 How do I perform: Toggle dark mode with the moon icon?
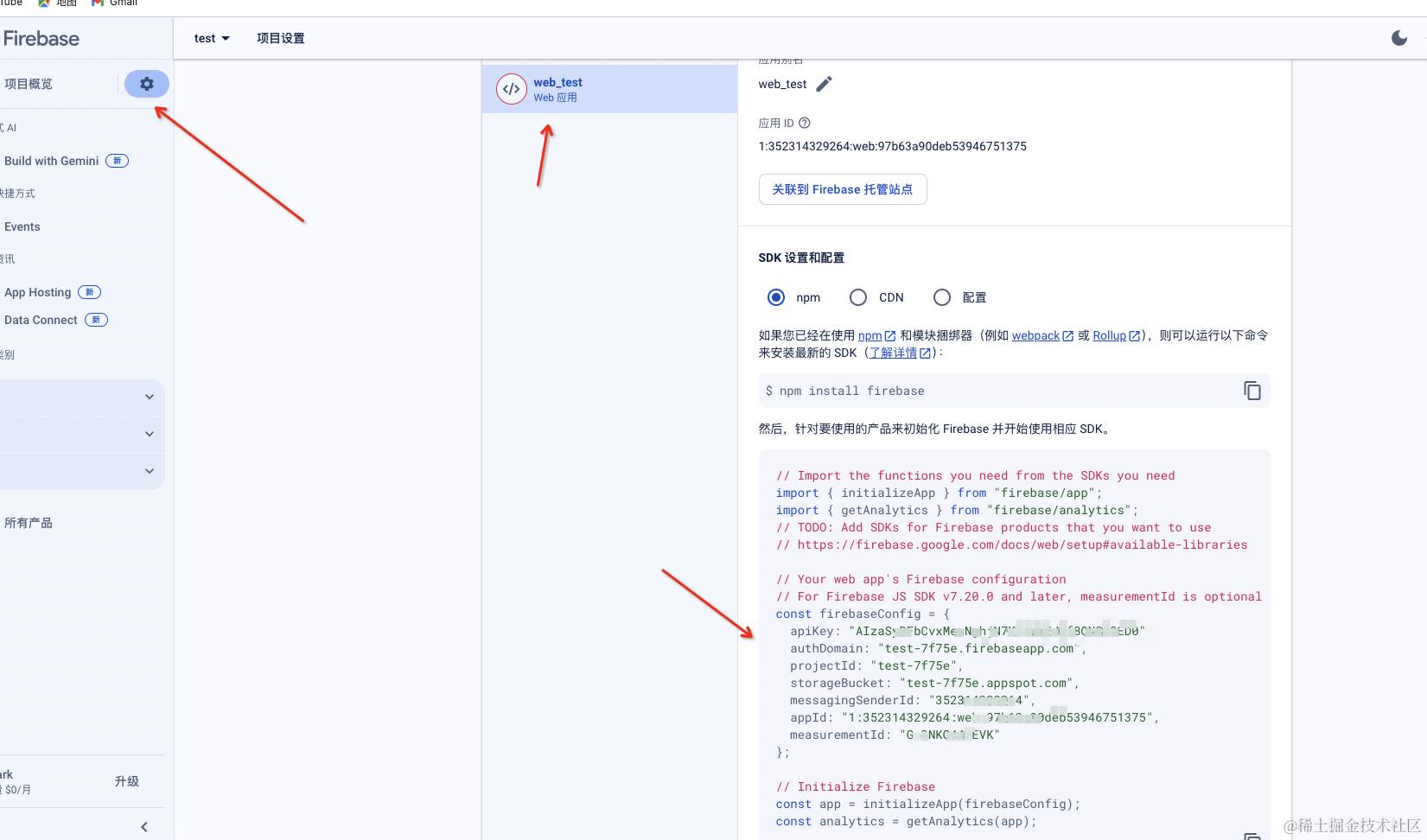[x=1399, y=38]
